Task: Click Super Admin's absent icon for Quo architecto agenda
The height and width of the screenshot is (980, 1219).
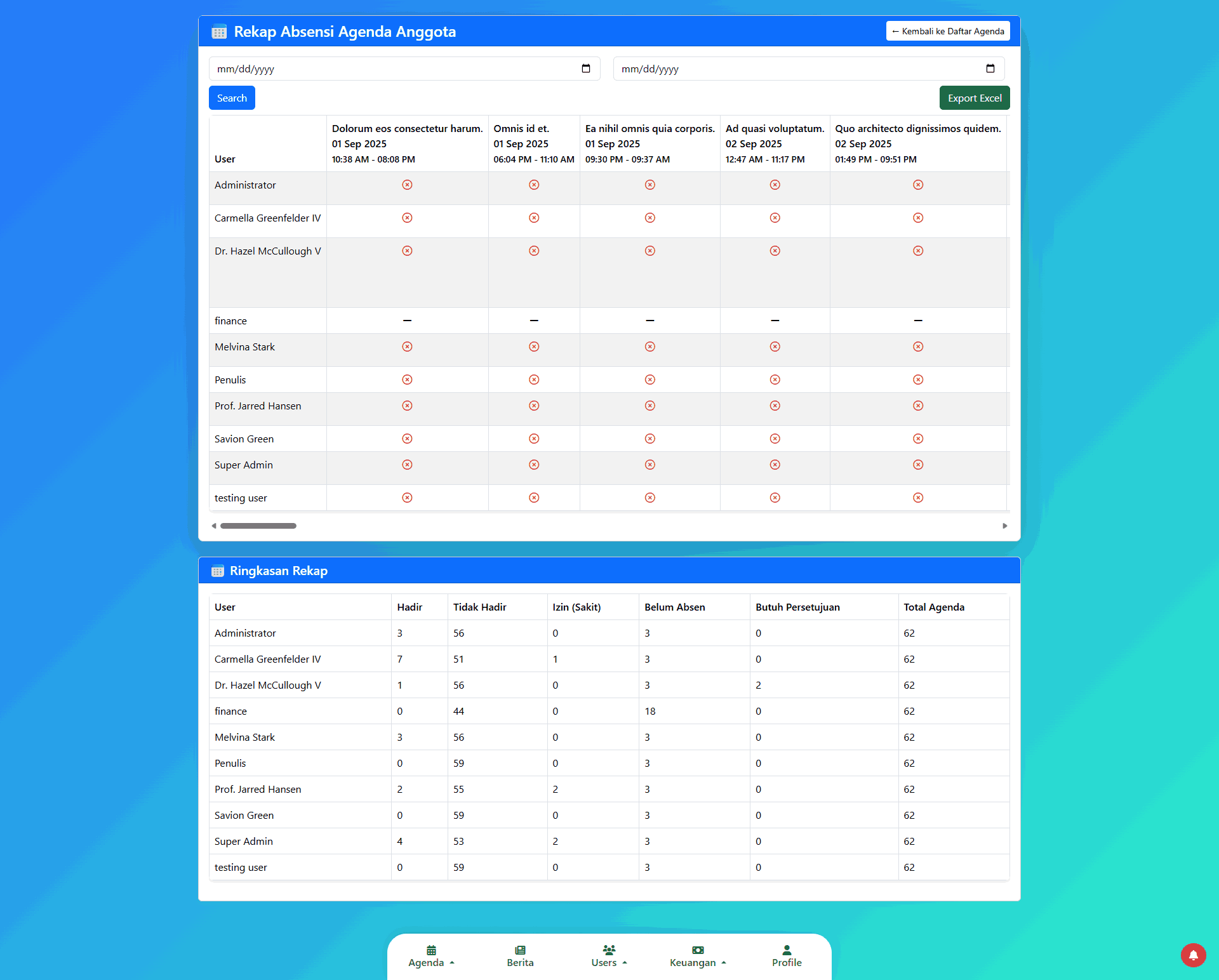Action: pyautogui.click(x=917, y=465)
